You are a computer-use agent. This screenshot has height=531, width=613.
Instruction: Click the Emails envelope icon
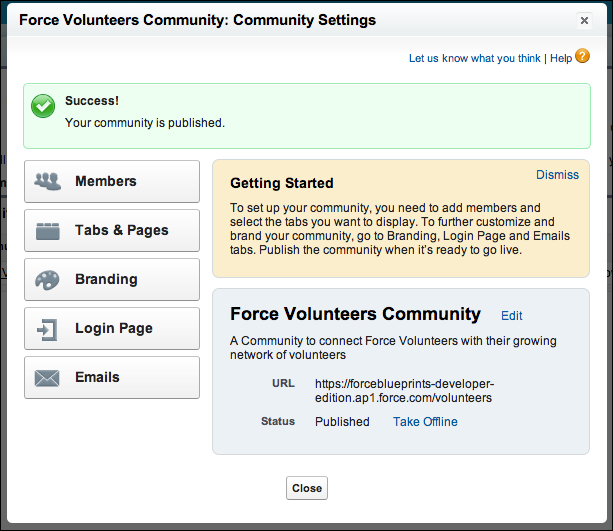pos(48,378)
